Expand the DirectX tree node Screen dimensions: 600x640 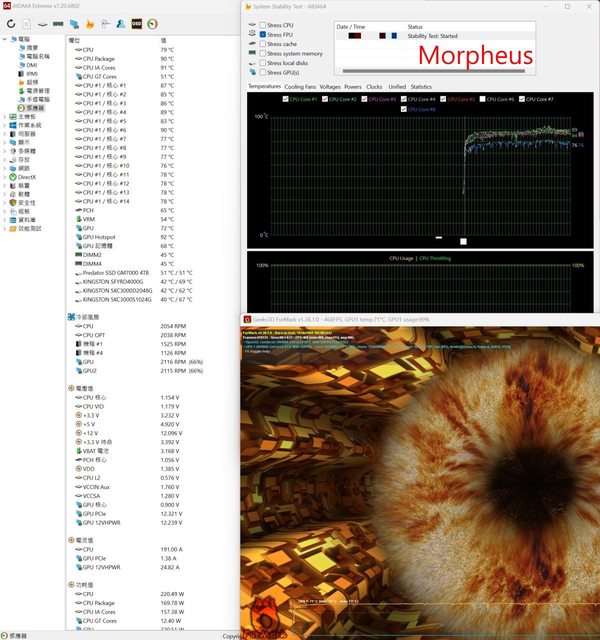[3, 177]
